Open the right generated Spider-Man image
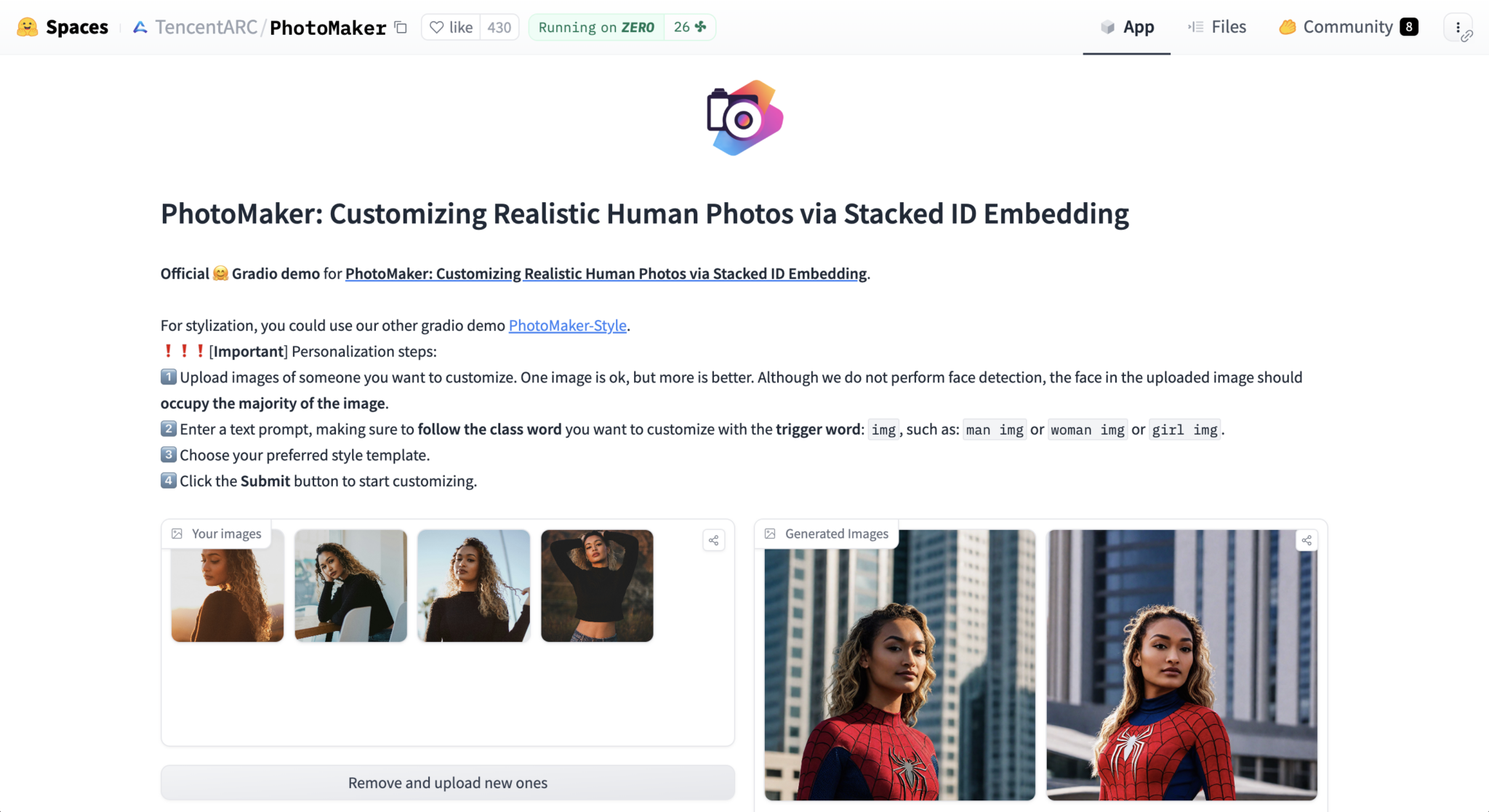This screenshot has height=812, width=1489. [1181, 665]
